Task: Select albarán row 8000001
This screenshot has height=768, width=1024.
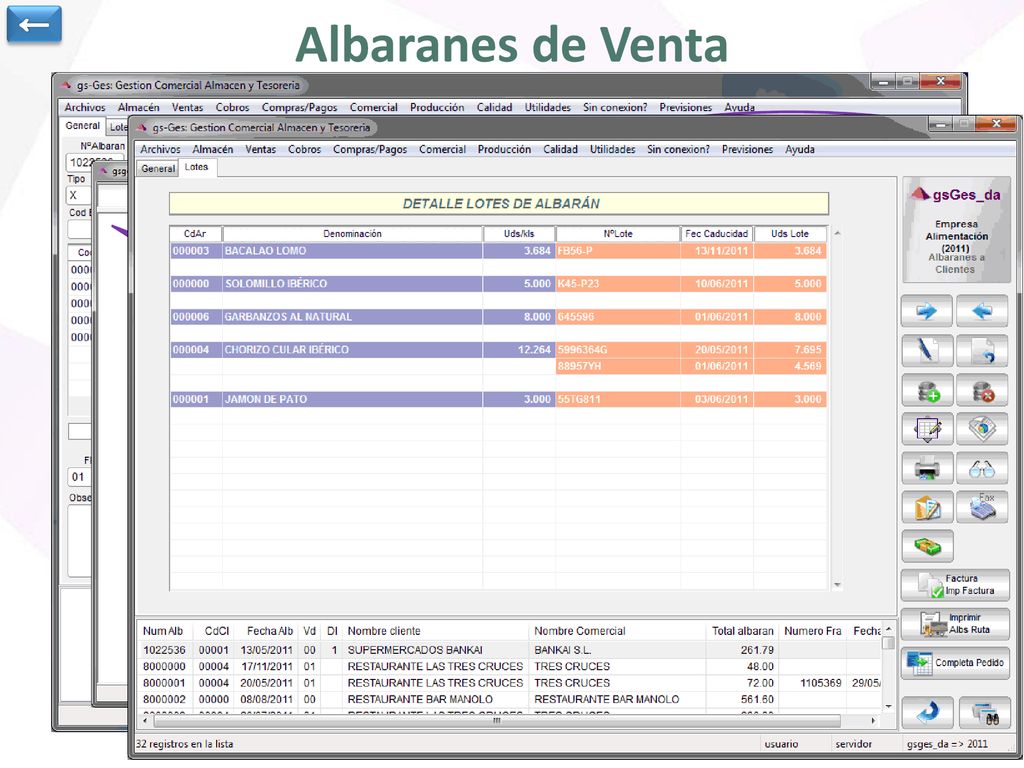Action: (x=509, y=682)
